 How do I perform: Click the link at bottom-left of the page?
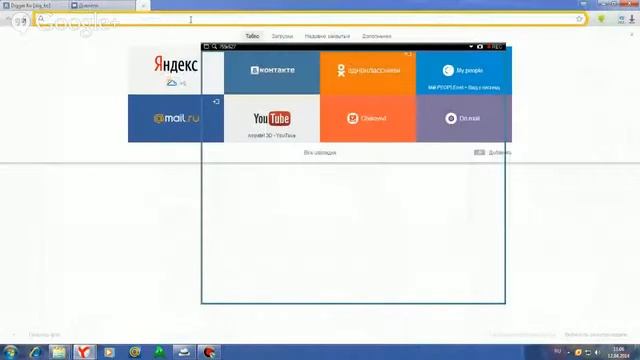click(x=44, y=335)
